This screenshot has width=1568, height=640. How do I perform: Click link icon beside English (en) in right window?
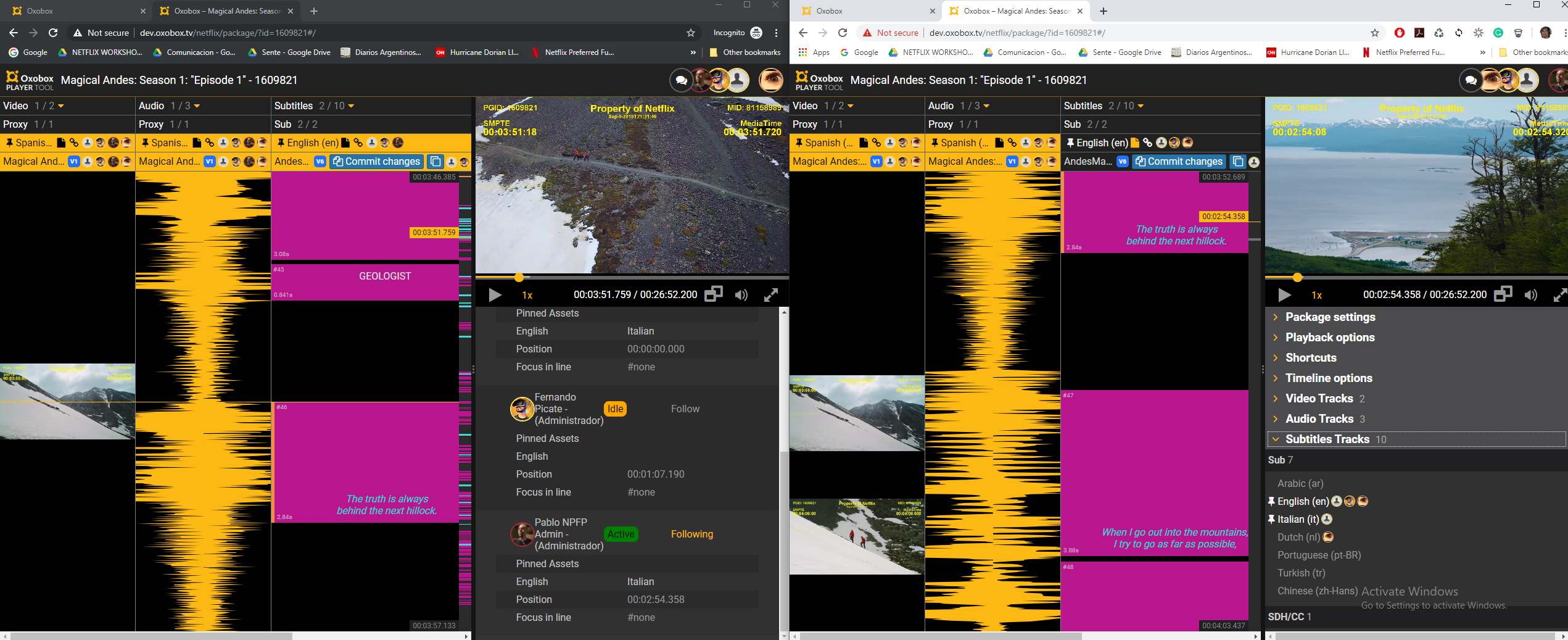[x=1147, y=143]
